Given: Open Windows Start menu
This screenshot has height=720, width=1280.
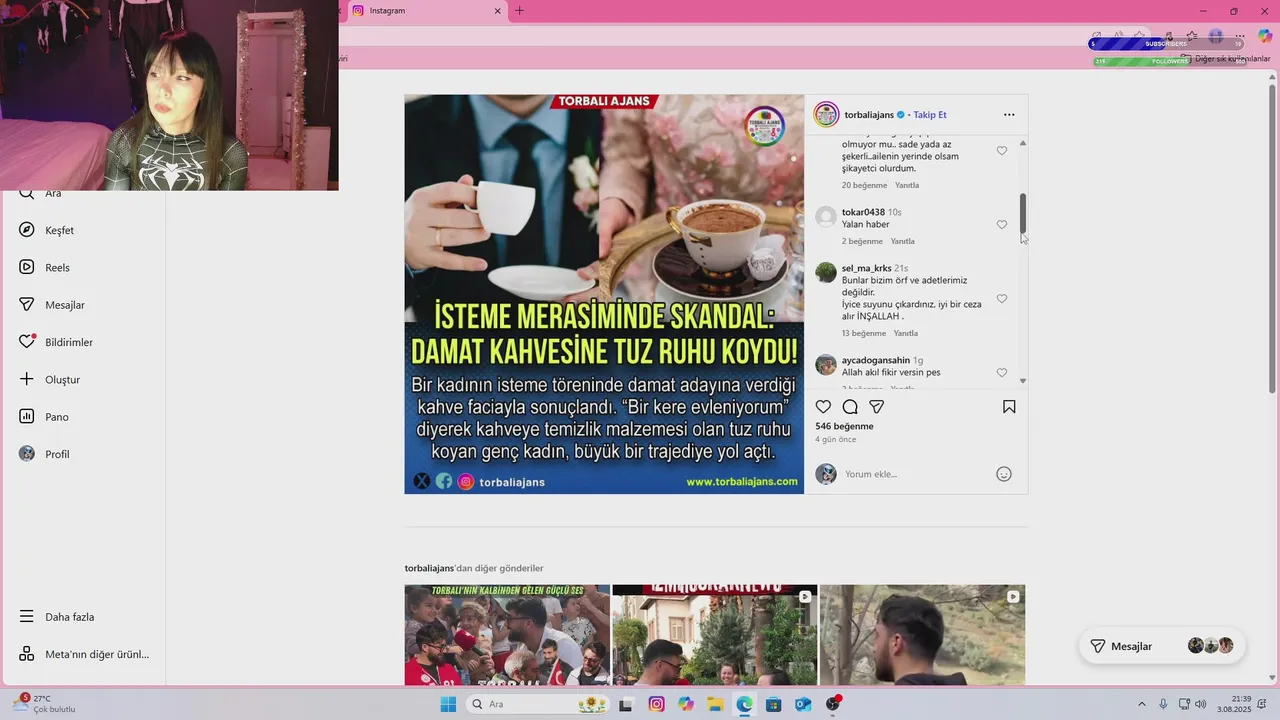Looking at the screenshot, I should (x=448, y=704).
